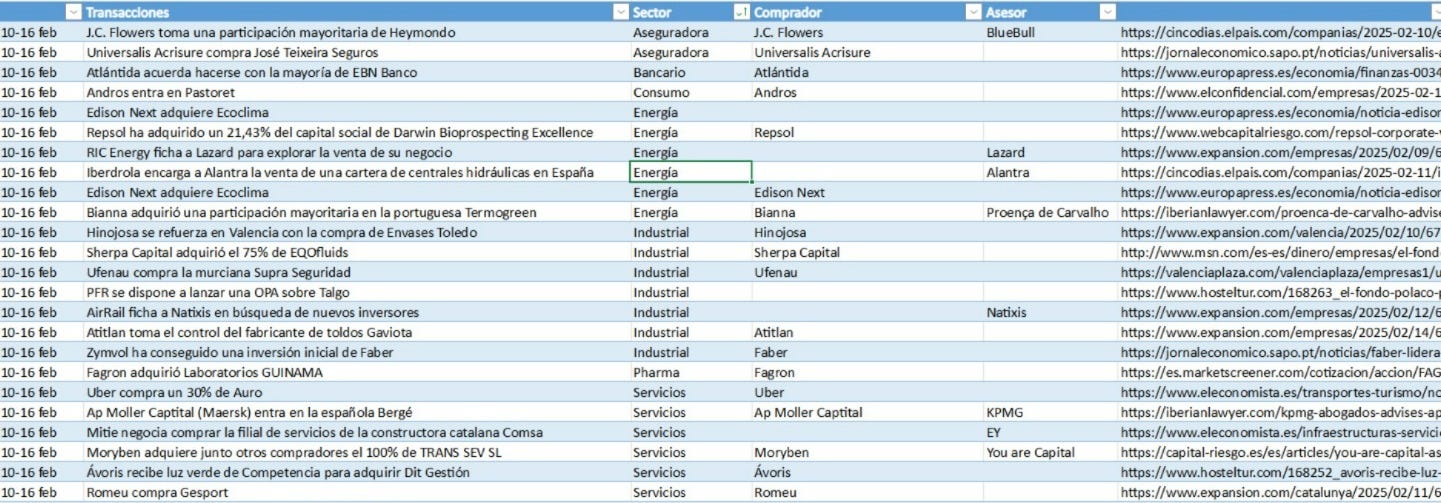Select the 'Sherpa Capital adquirió el 75% de EQOfluids' cell
This screenshot has width=1441, height=503.
coord(355,252)
